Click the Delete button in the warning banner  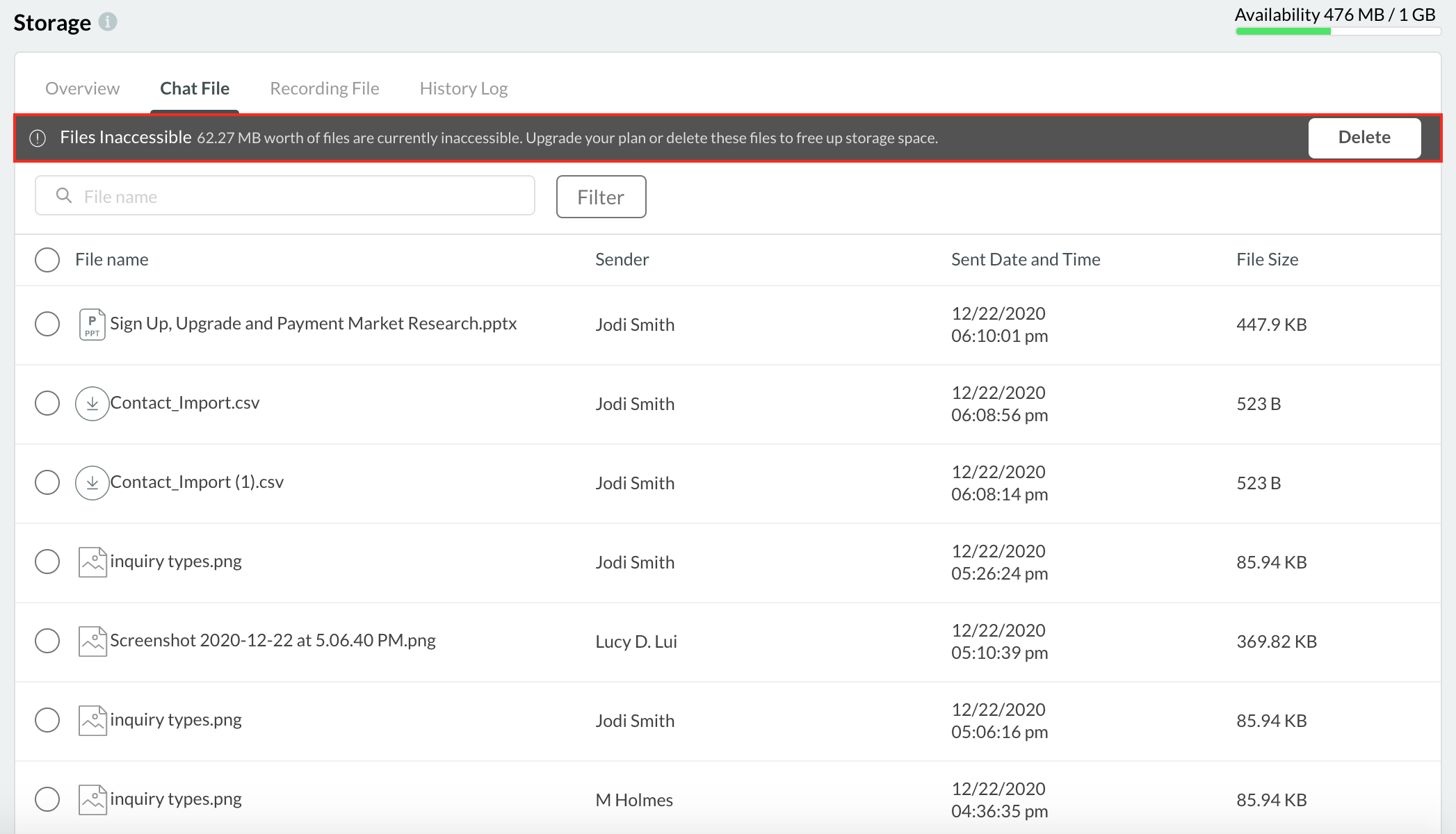[x=1364, y=138]
